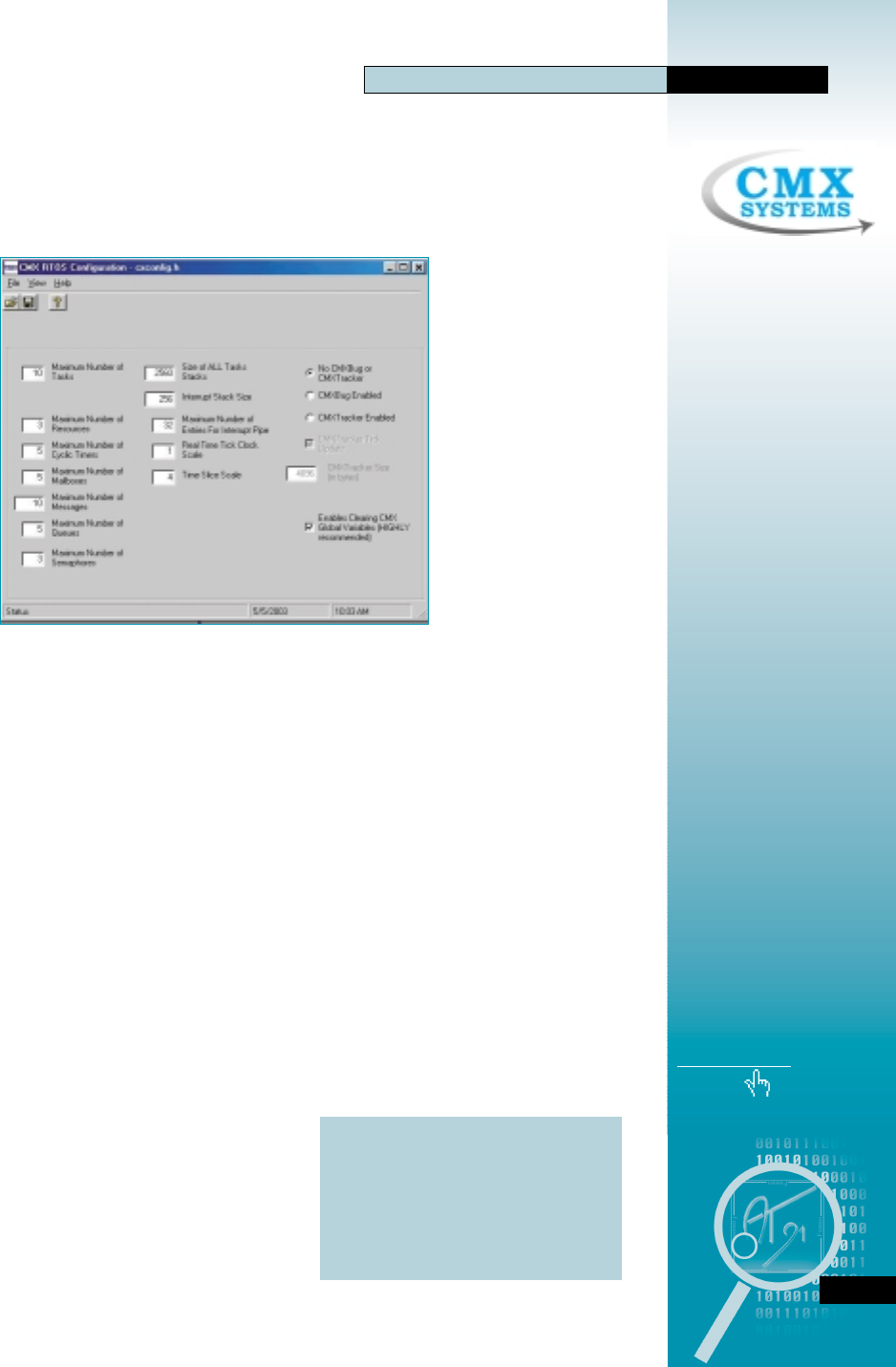896x1367 pixels.
Task: Click the Interrupt Stack Size field
Action: click(160, 399)
